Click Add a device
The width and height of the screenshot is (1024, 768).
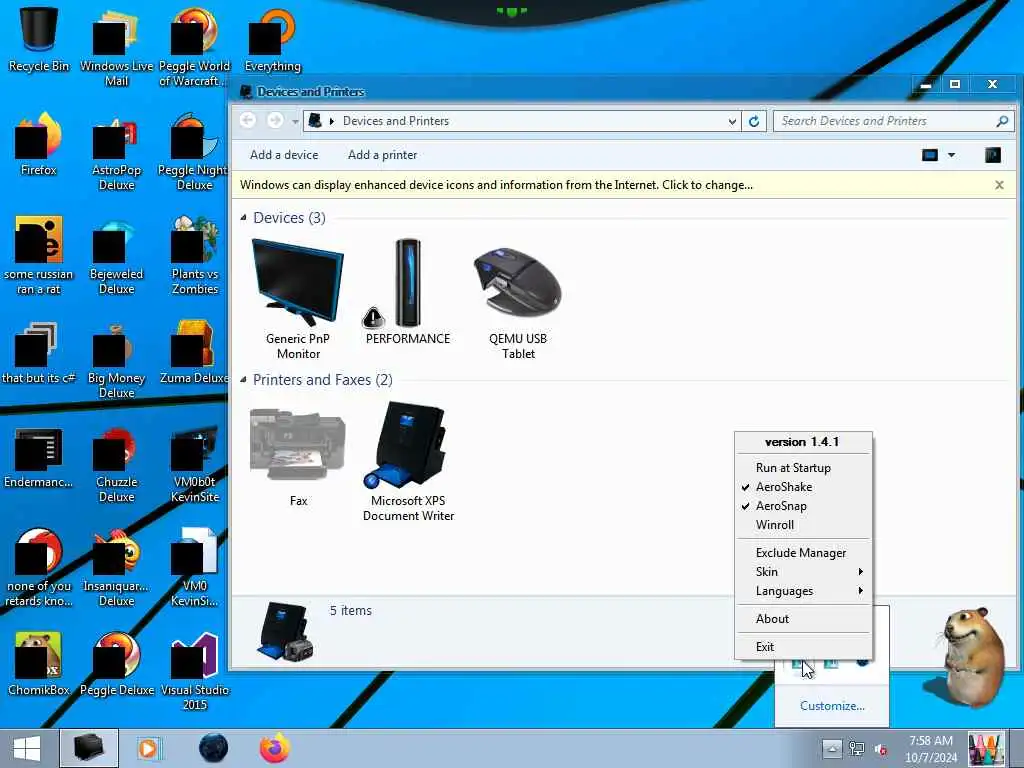(284, 155)
